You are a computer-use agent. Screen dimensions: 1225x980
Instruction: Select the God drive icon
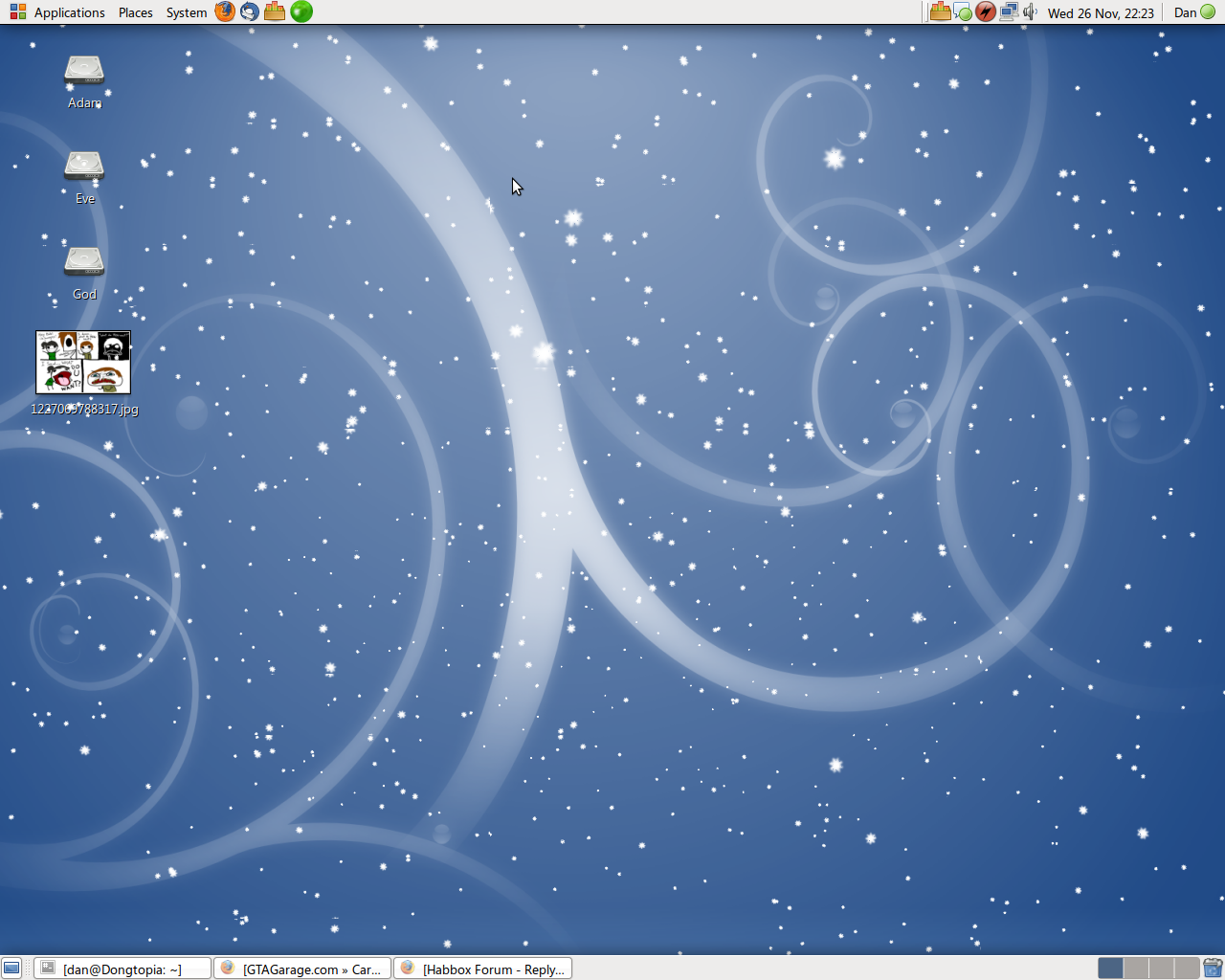pyautogui.click(x=84, y=262)
